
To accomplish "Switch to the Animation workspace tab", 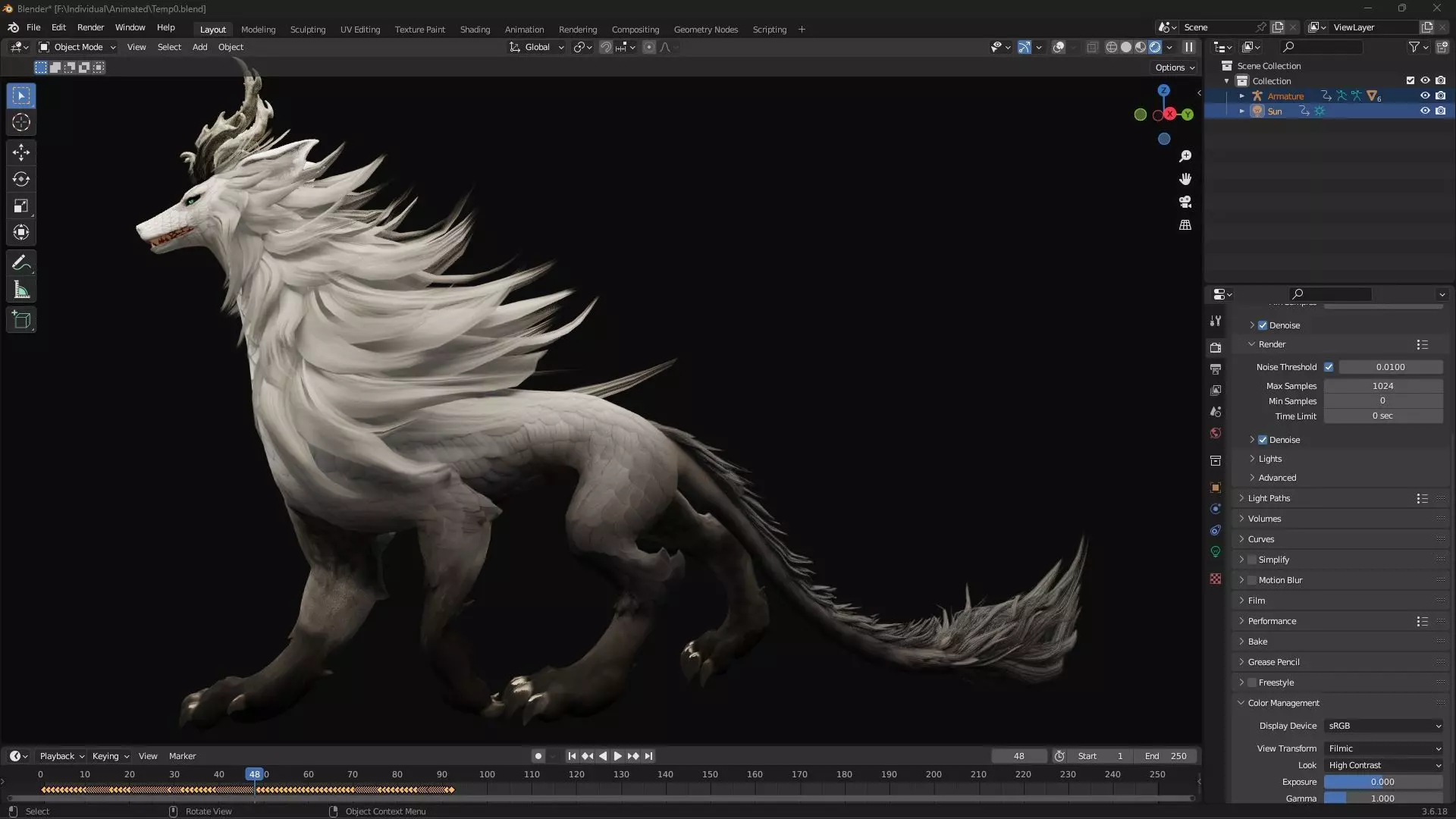I will click(524, 30).
